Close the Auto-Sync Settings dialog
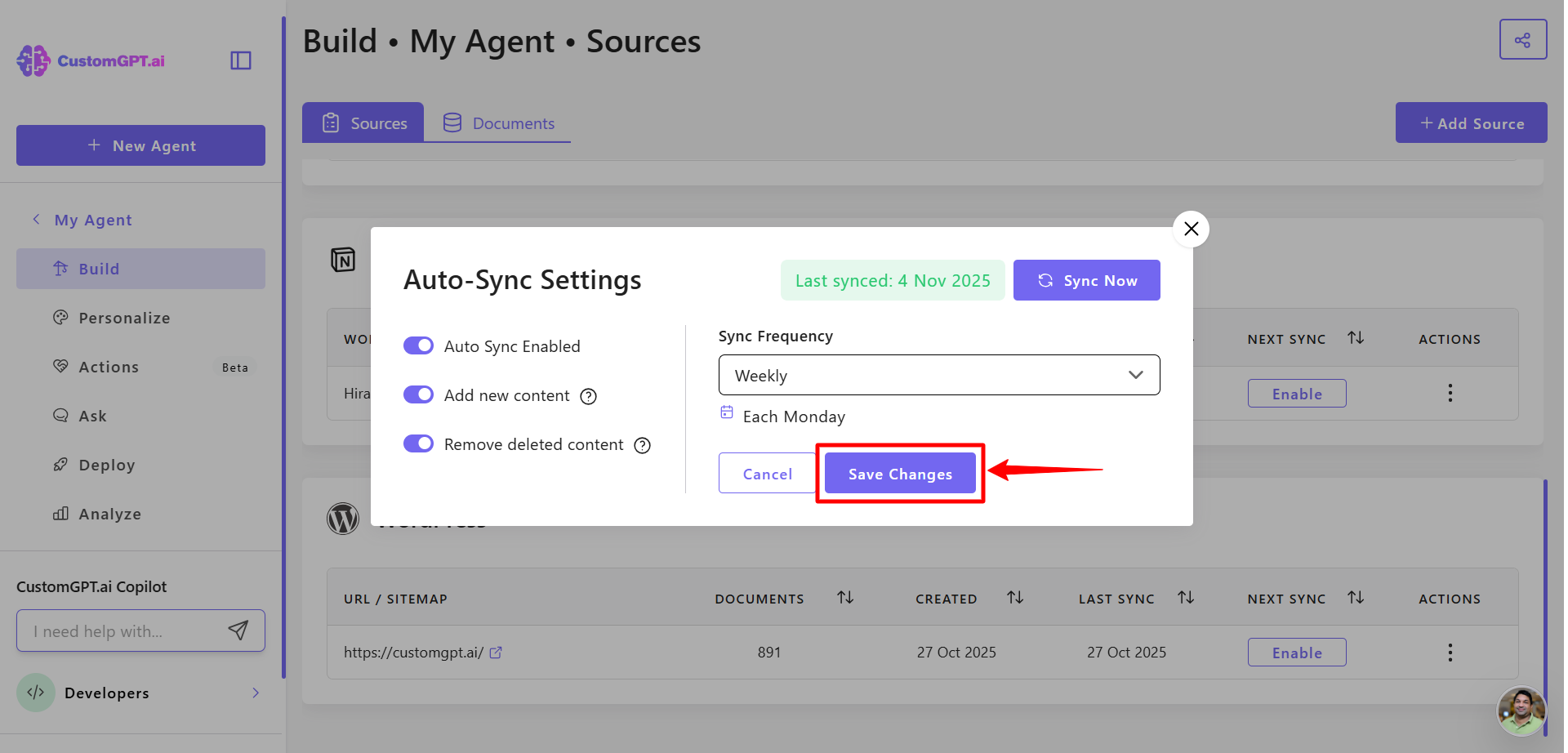 1191,229
